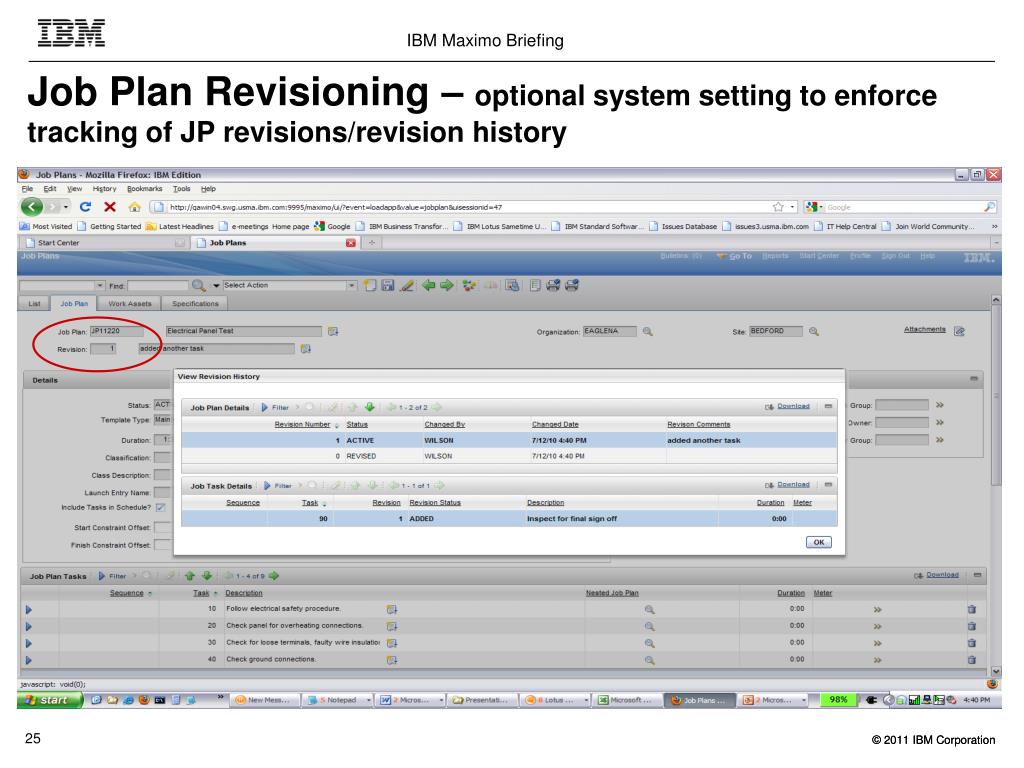The width and height of the screenshot is (1024, 768).
Task: Select the 'Inspect for final sign off' row
Action: click(509, 519)
